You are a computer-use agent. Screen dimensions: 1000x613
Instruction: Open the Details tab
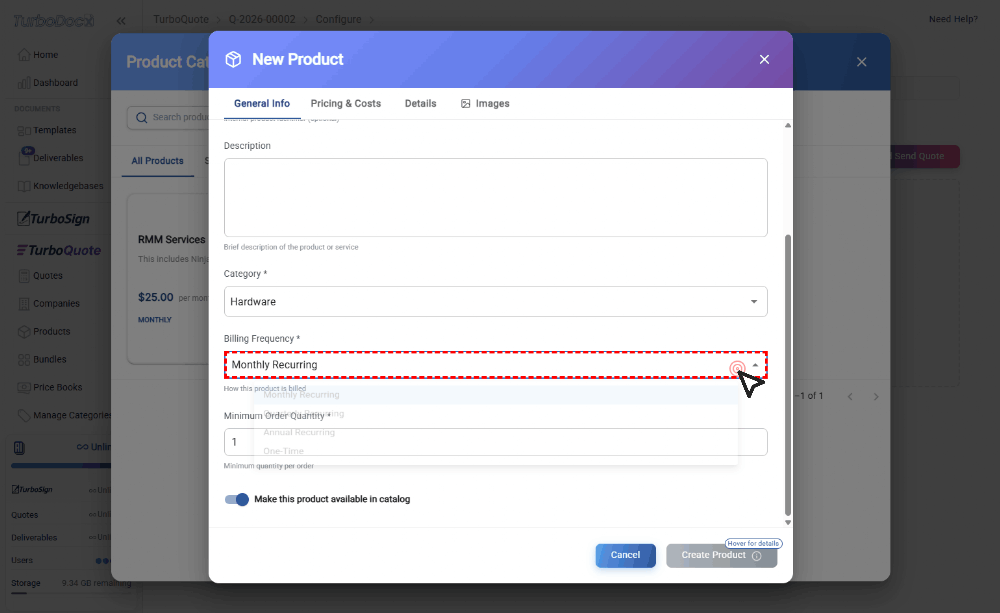pos(420,103)
